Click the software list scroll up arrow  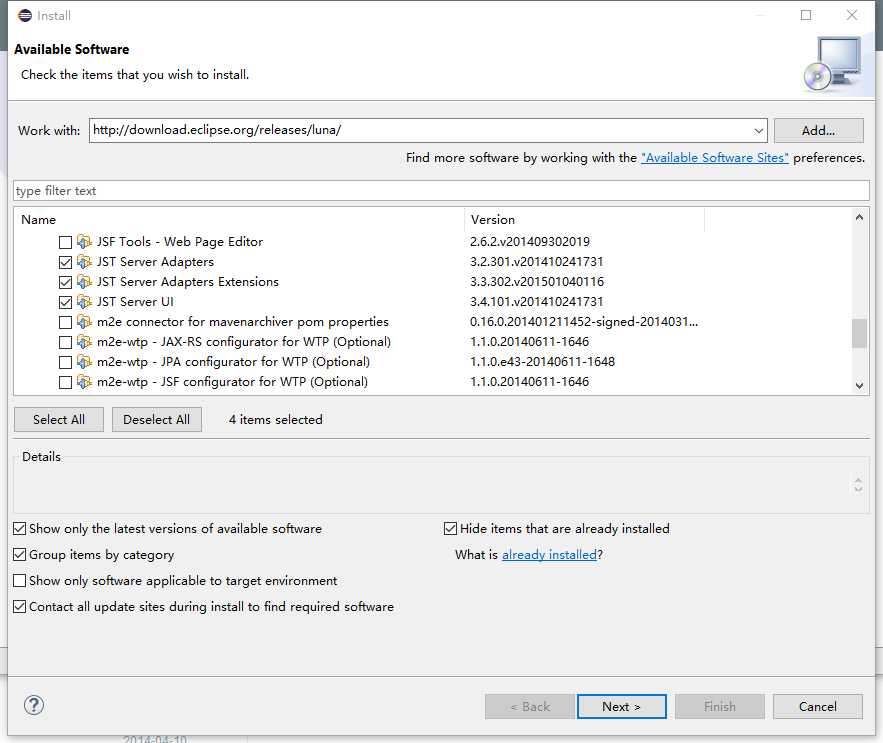[x=859, y=217]
